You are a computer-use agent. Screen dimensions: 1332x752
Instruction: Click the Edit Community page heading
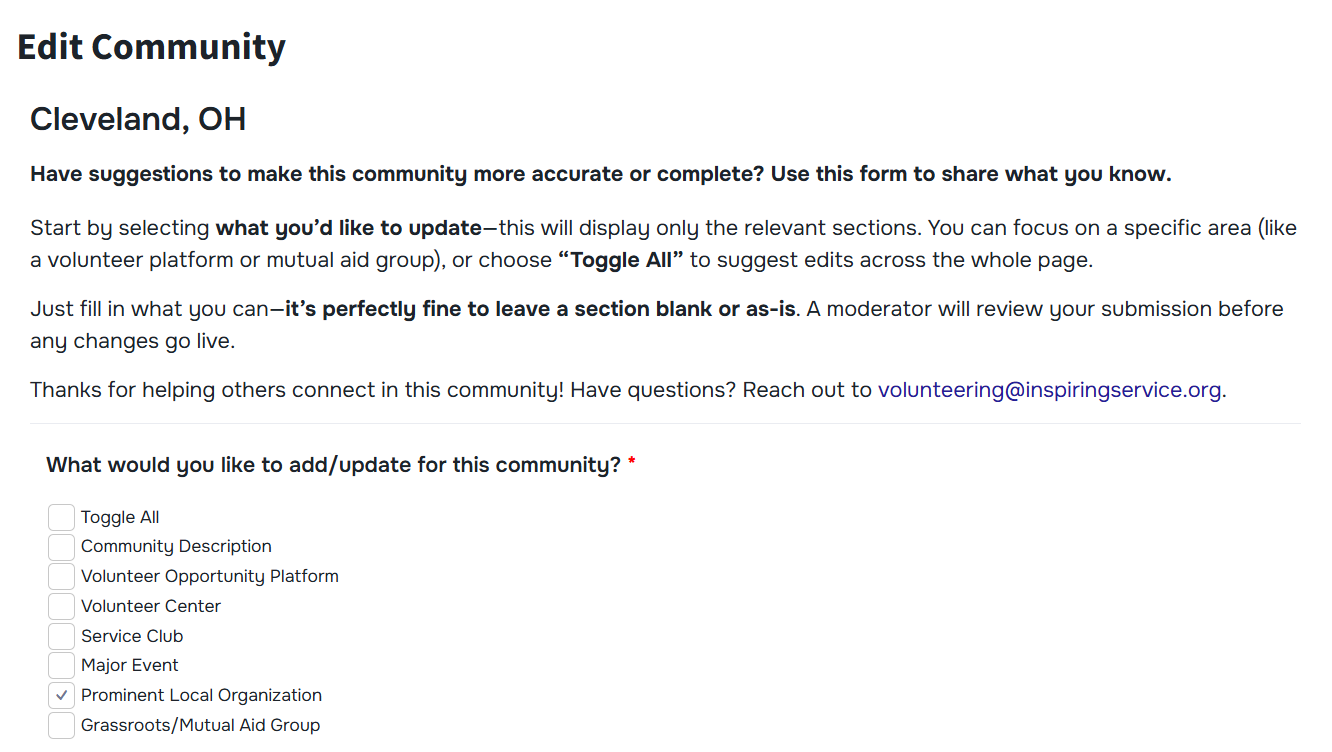[x=152, y=47]
